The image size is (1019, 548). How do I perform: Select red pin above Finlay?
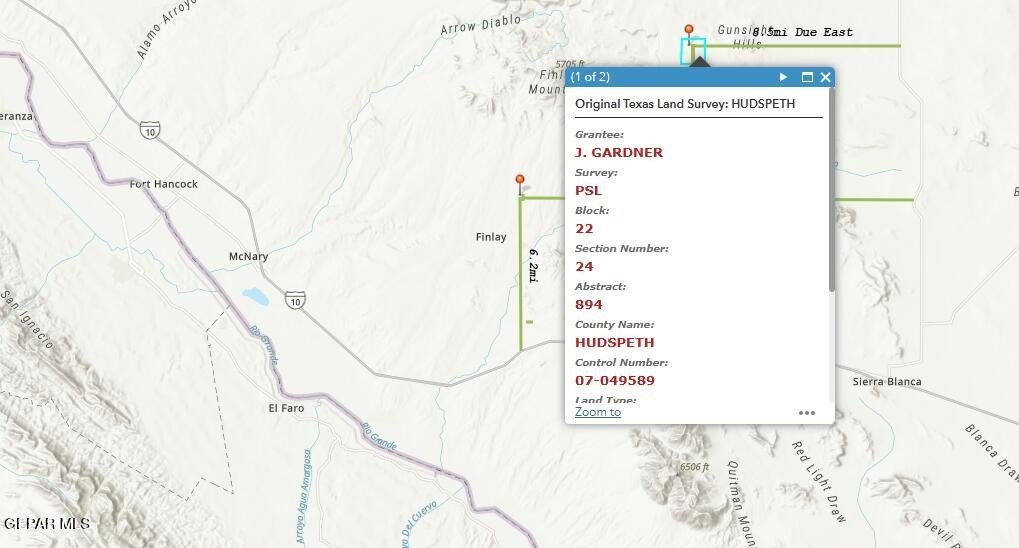coord(519,181)
